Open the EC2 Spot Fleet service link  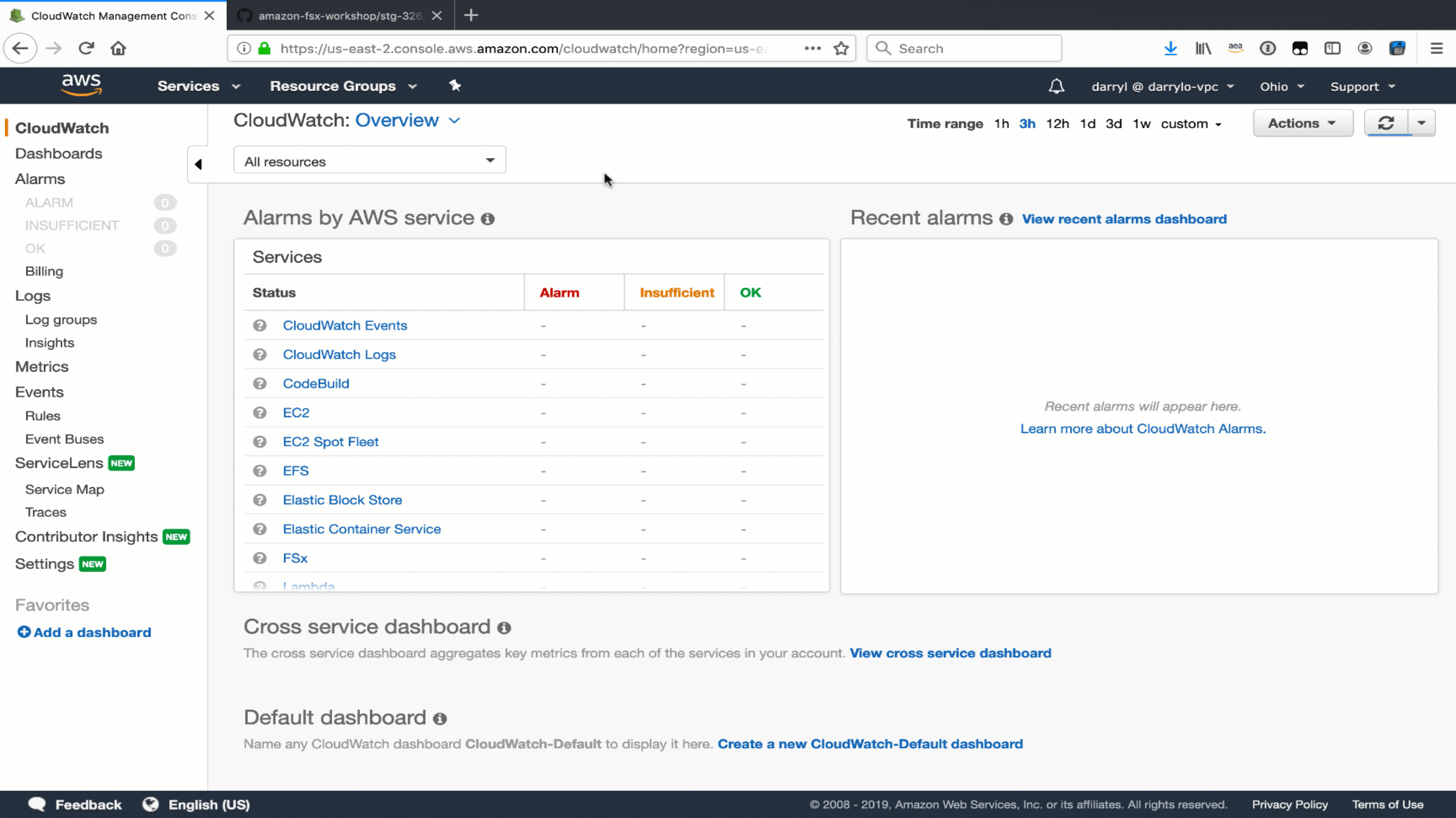[x=331, y=442]
